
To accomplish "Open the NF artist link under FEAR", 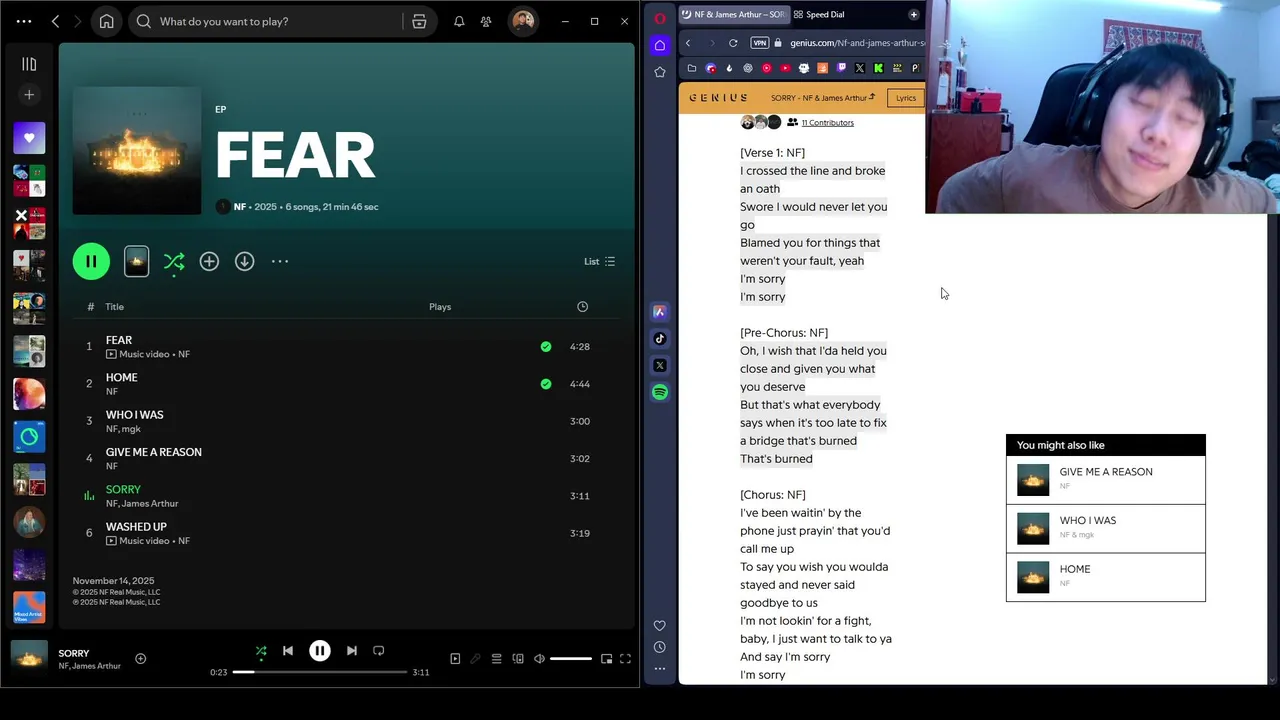I will coord(240,207).
